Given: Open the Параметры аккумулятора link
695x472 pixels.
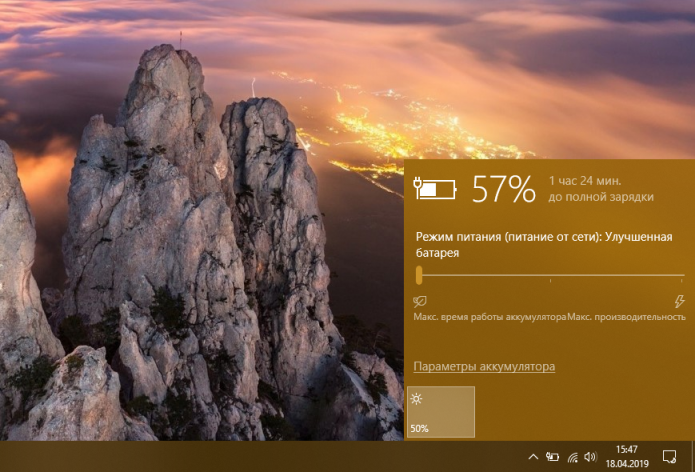Looking at the screenshot, I should point(484,367).
